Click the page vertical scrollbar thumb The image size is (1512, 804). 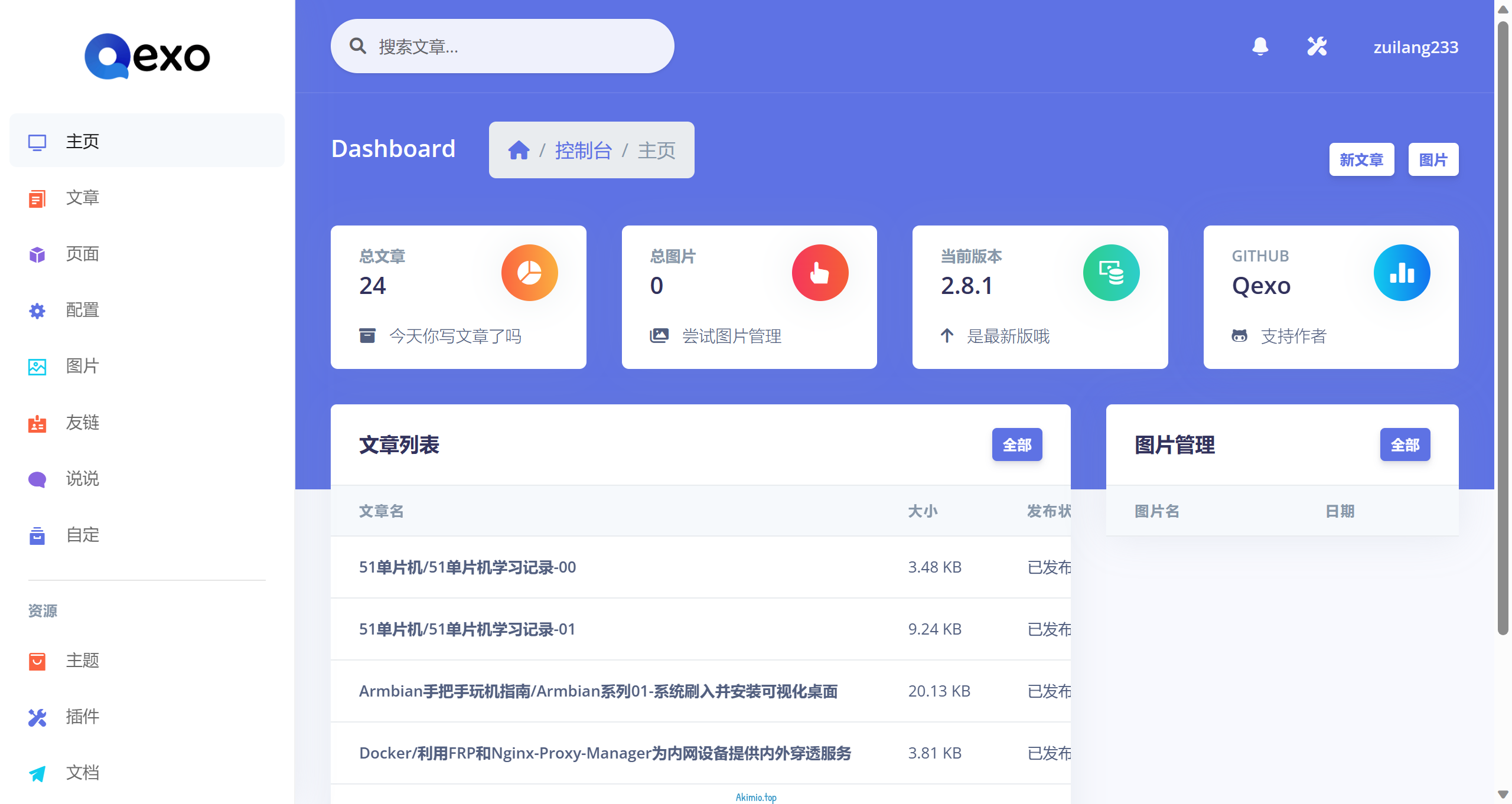pos(1503,328)
